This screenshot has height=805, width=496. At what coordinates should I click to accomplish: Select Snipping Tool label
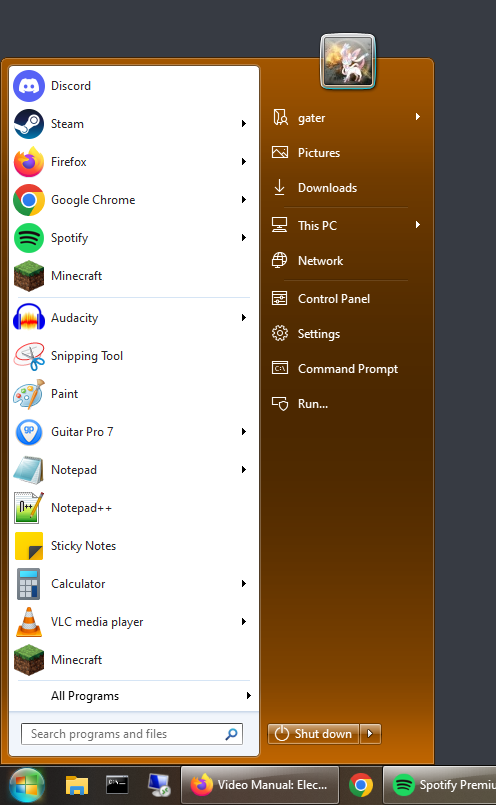87,356
